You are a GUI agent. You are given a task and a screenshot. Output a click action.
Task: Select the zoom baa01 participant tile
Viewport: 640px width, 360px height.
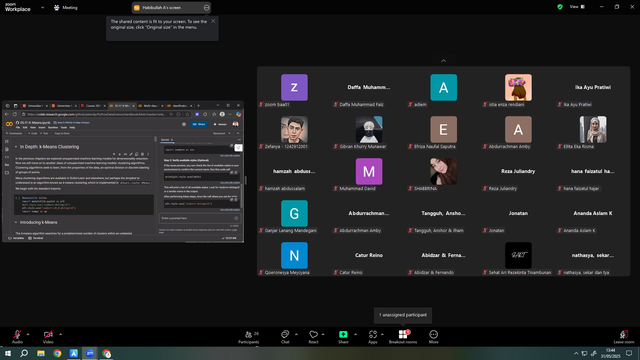(x=294, y=87)
